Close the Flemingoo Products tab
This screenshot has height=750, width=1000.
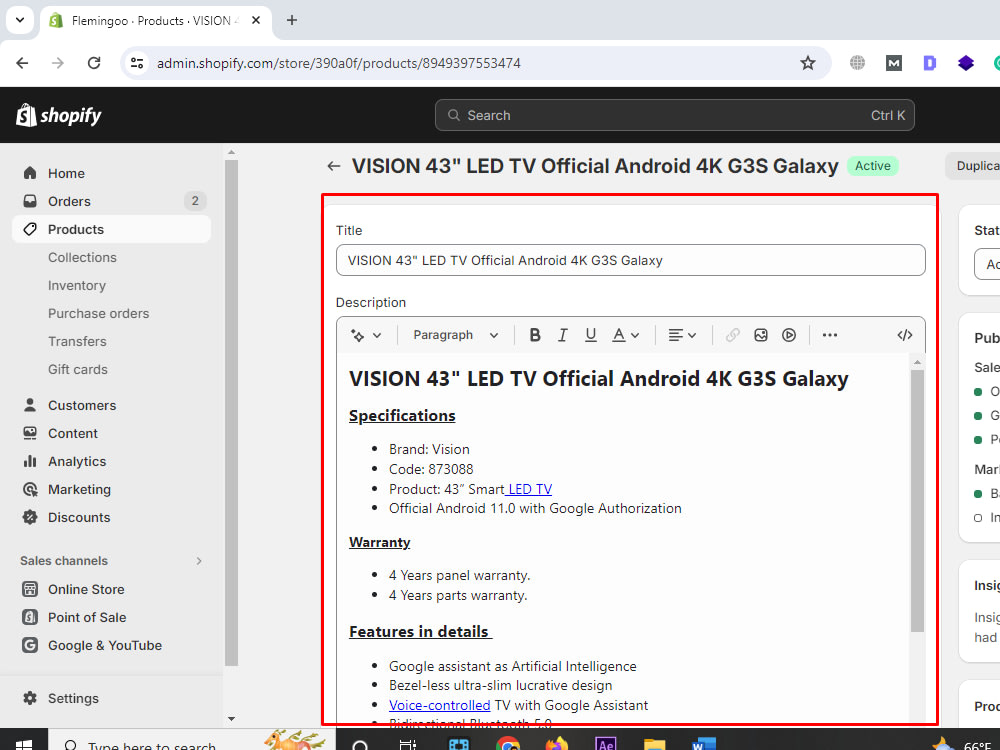pyautogui.click(x=256, y=20)
